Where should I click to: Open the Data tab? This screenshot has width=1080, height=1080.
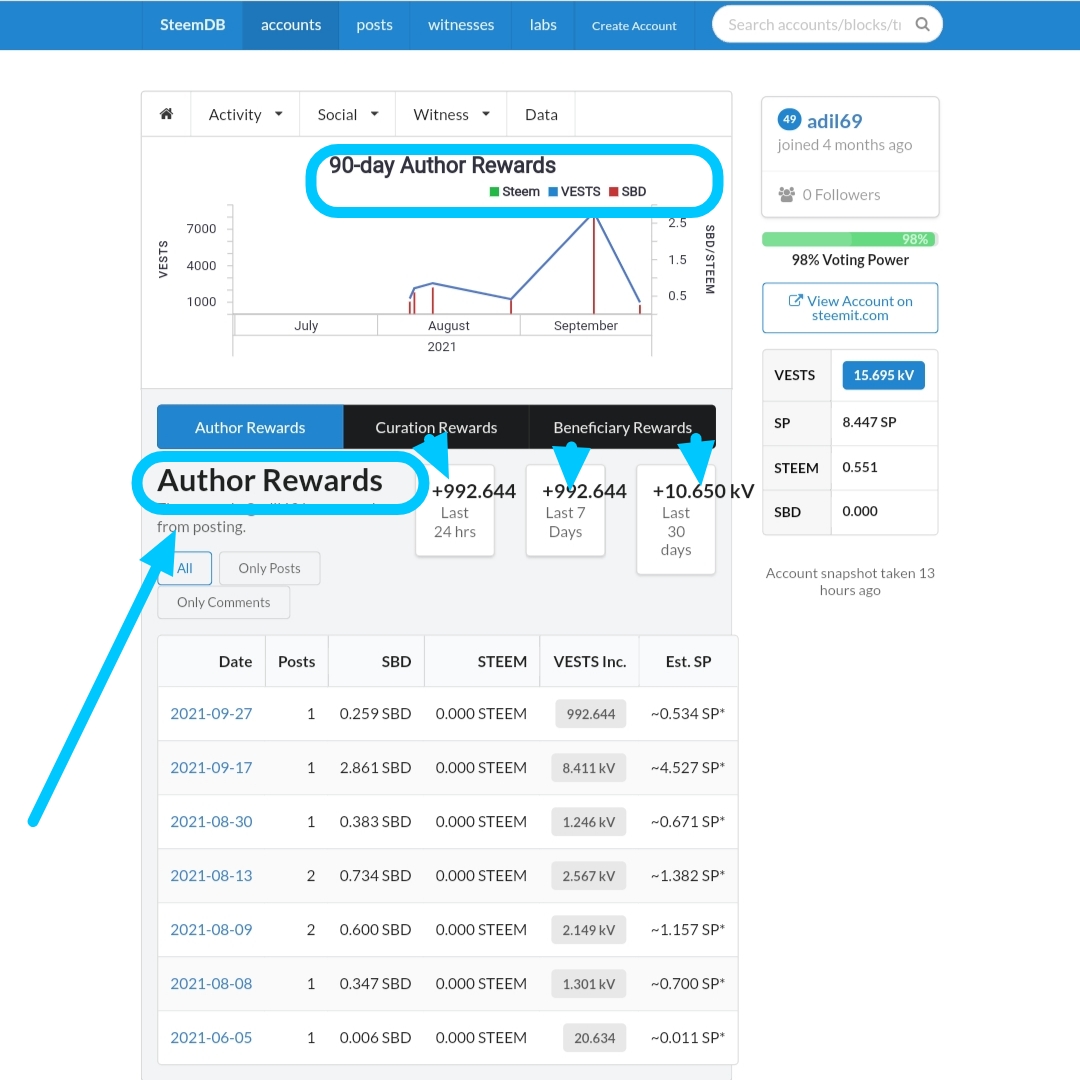pos(541,114)
